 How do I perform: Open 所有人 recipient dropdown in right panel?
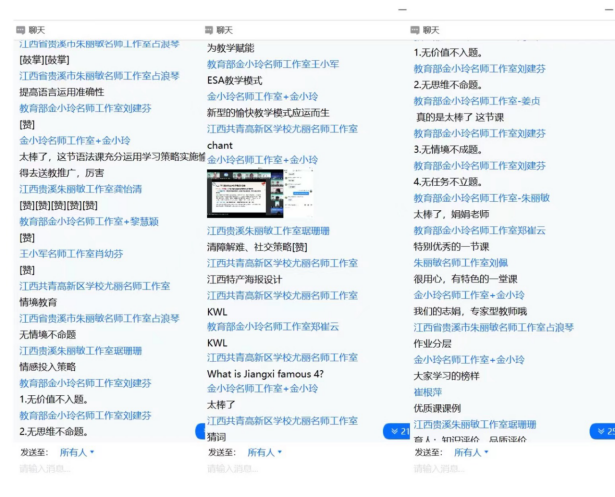click(x=471, y=452)
